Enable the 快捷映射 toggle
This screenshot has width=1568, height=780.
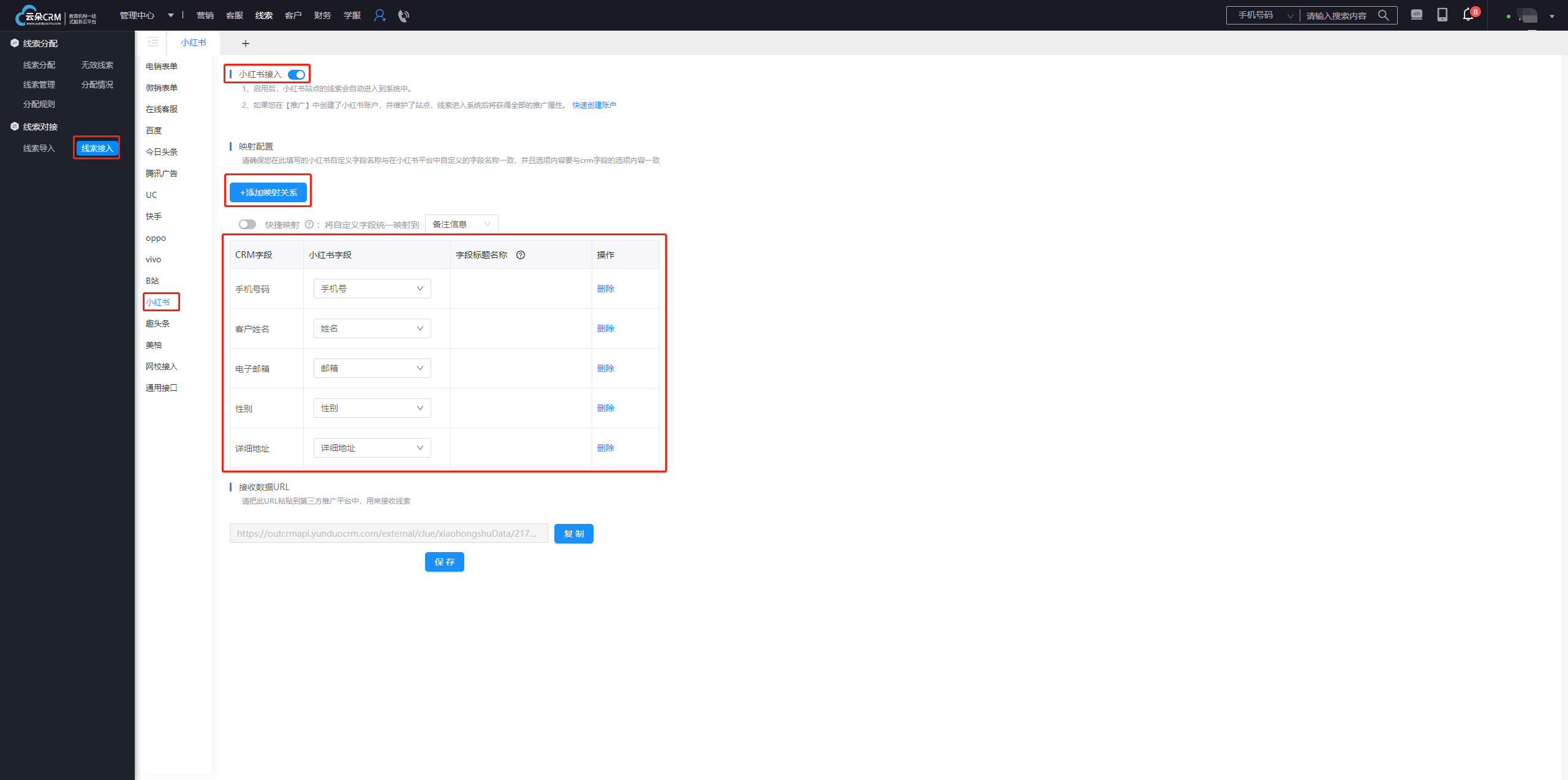pyautogui.click(x=247, y=224)
